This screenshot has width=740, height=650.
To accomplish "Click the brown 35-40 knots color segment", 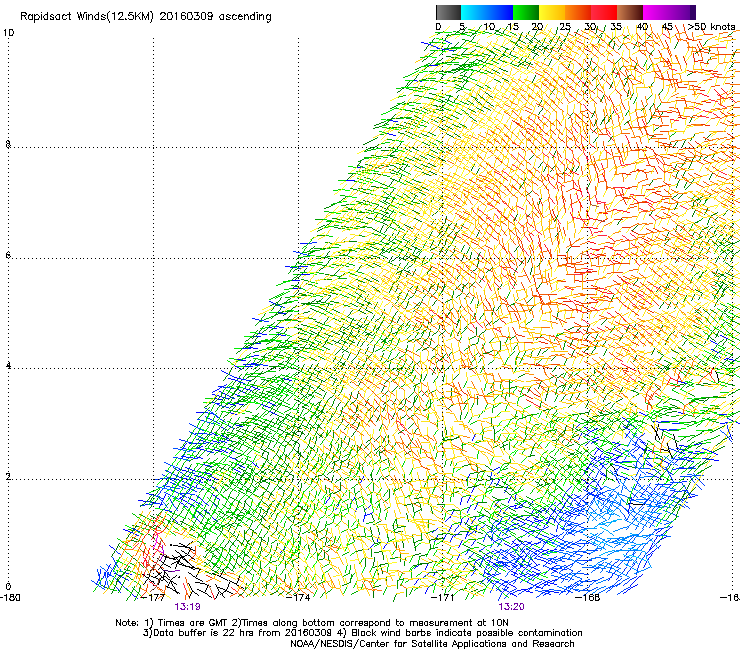I will click(630, 12).
